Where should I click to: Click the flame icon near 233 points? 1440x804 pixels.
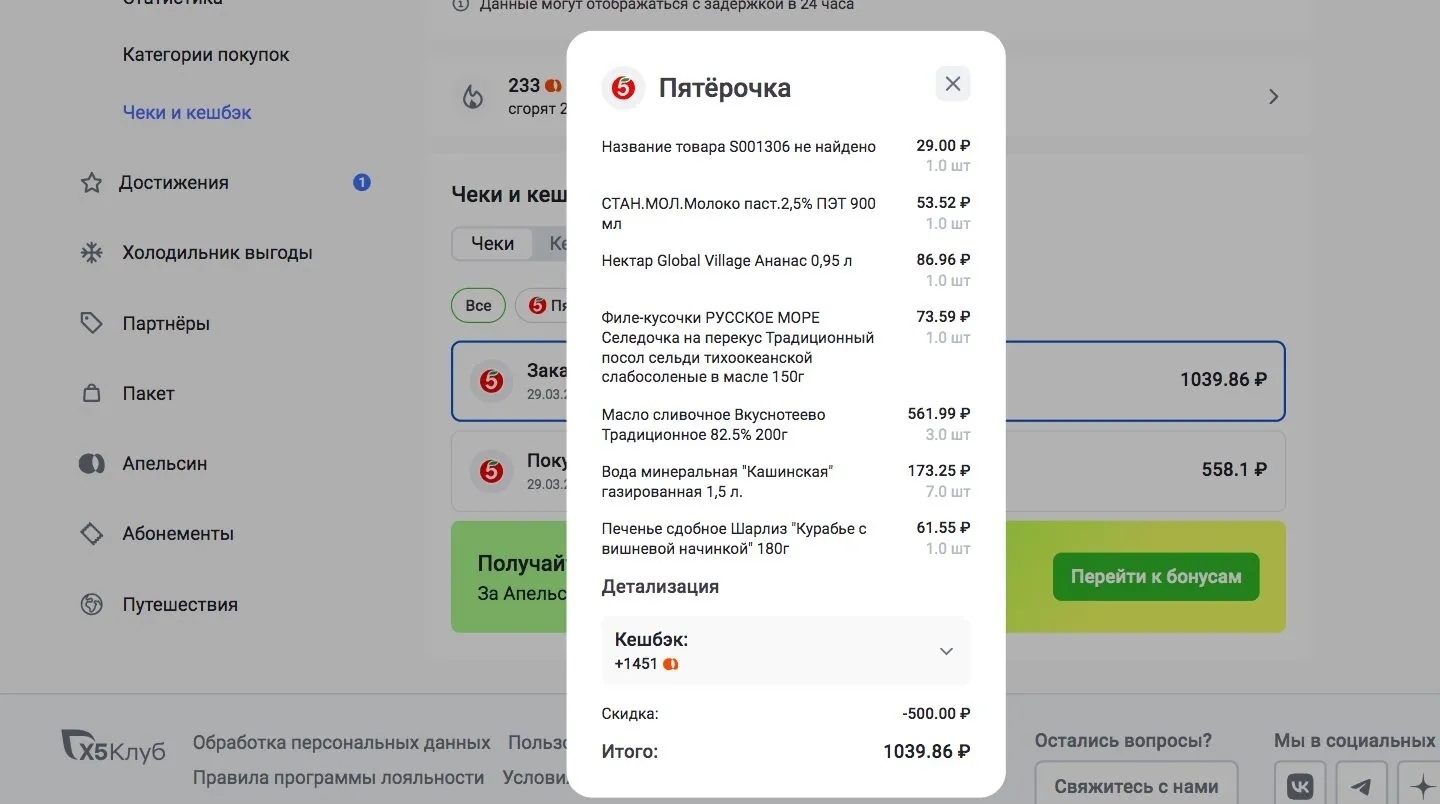(x=472, y=97)
